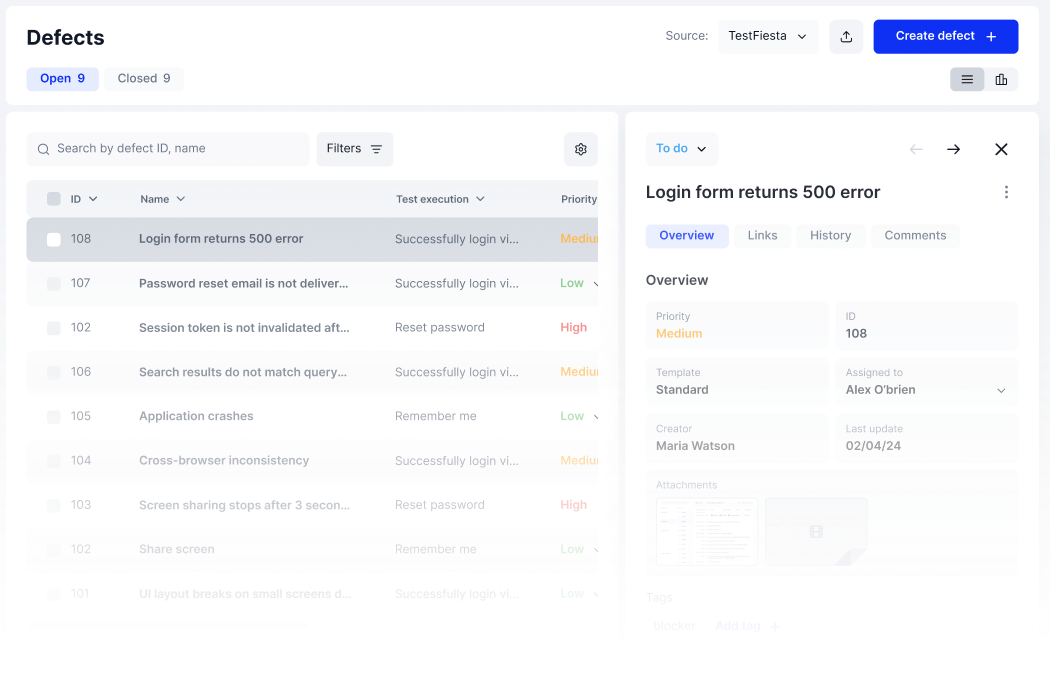Viewport: 1050px width, 680px height.
Task: Select checkbox for defect 103
Action: pyautogui.click(x=54, y=505)
